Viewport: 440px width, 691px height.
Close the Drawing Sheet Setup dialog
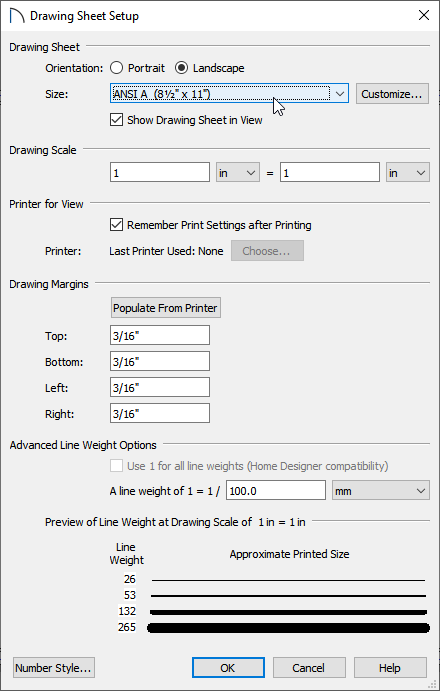(x=424, y=15)
